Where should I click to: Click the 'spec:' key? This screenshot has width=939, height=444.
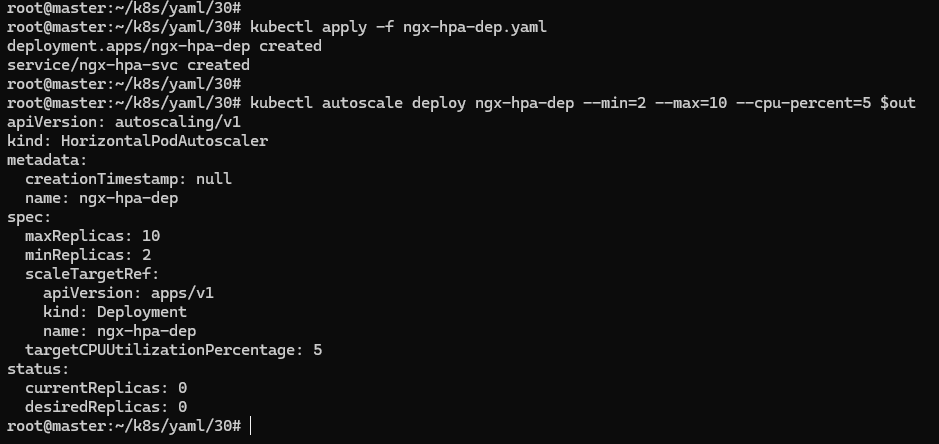[x=29, y=218]
